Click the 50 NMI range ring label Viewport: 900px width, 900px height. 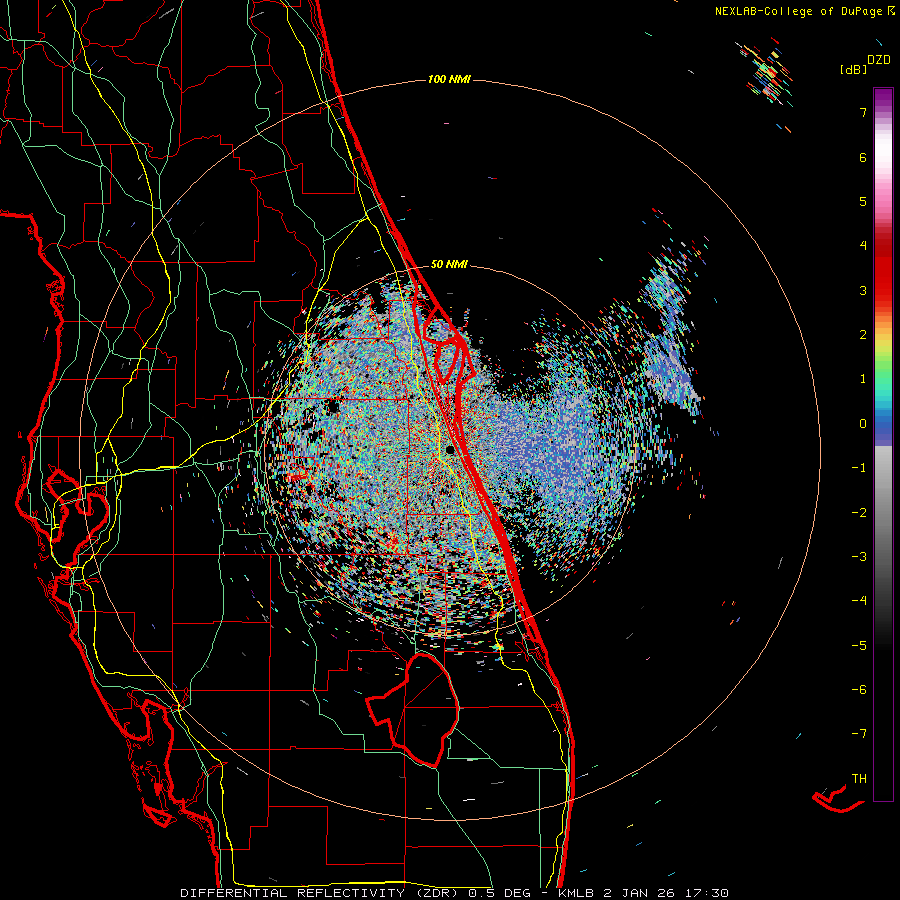449,264
